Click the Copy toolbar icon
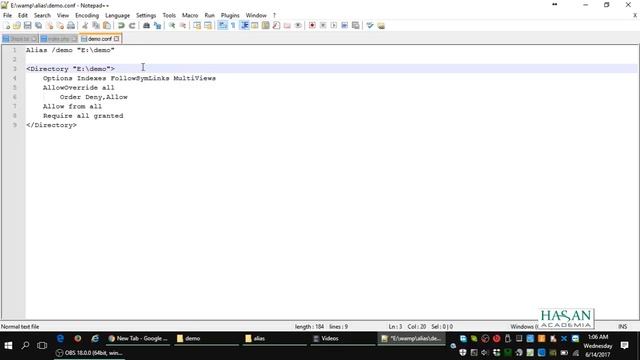Viewport: 640px width, 360px height. (96, 26)
